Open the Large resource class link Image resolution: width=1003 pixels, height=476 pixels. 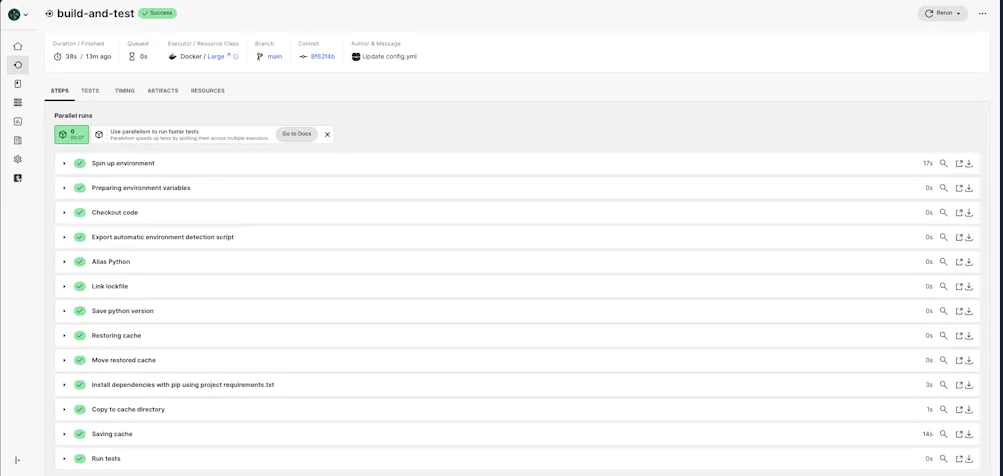(216, 56)
